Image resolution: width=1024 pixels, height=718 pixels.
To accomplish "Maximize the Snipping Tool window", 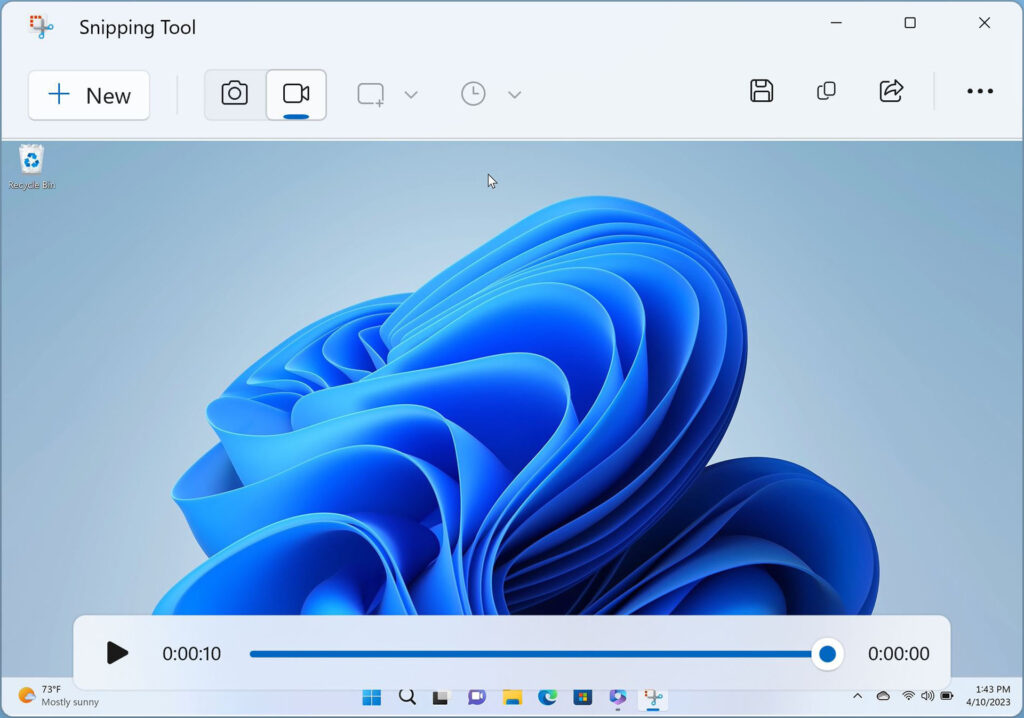I will click(x=910, y=23).
